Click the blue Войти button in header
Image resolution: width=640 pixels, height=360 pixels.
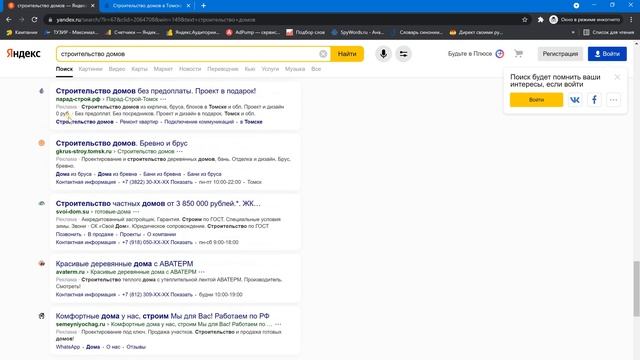click(607, 54)
